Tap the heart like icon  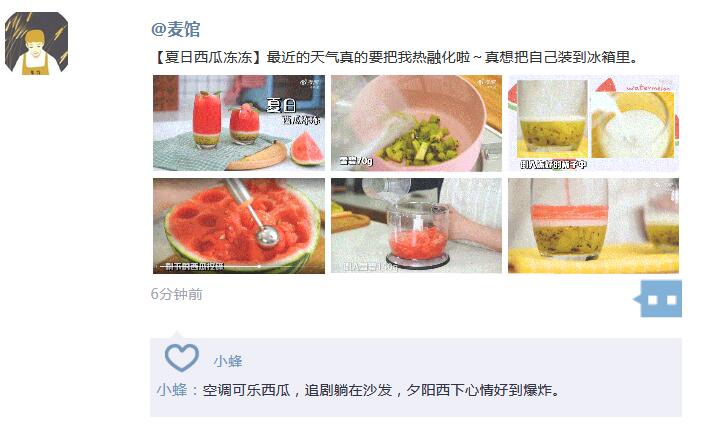182,358
